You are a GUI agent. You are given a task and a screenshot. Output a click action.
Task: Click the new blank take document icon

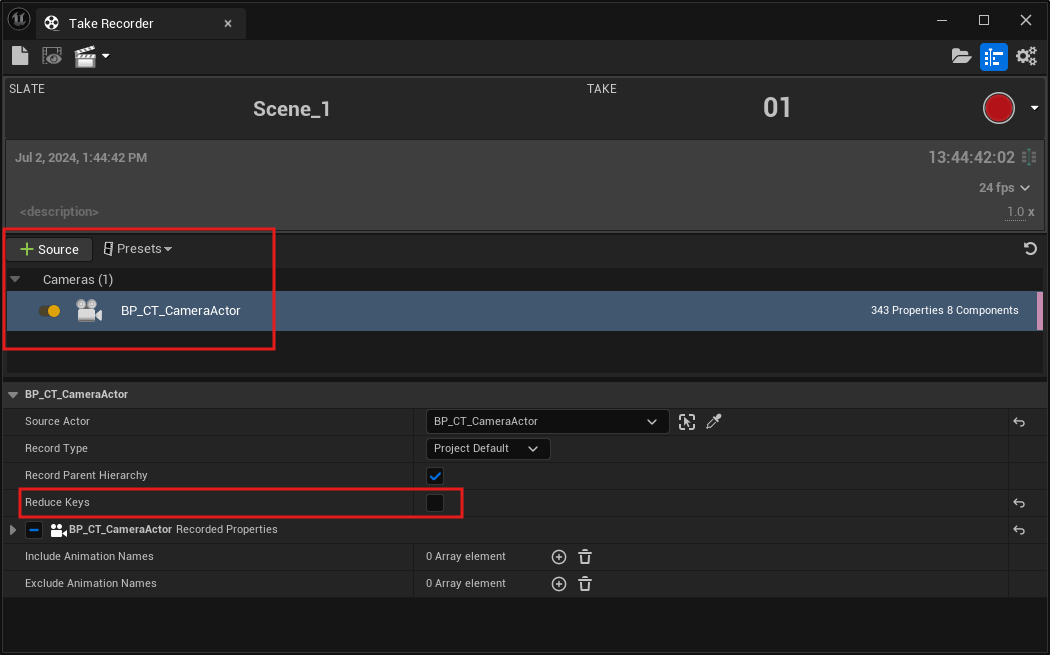[x=20, y=56]
